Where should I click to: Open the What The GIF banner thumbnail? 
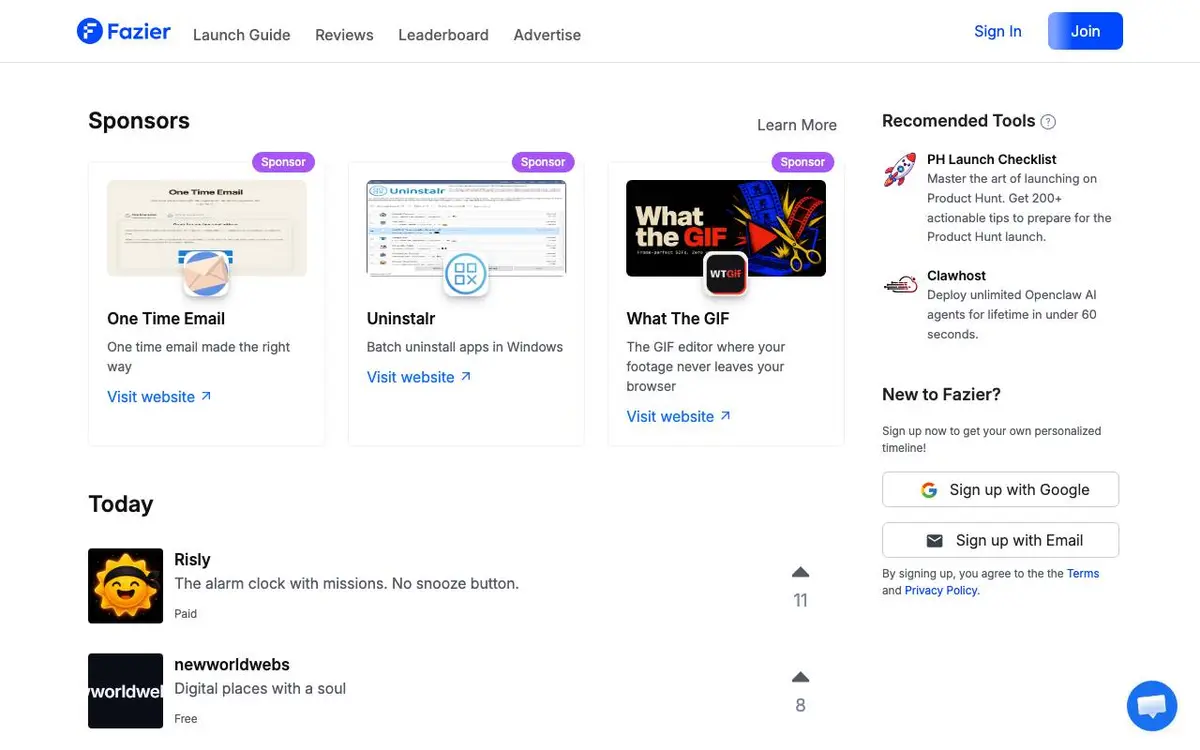(726, 228)
